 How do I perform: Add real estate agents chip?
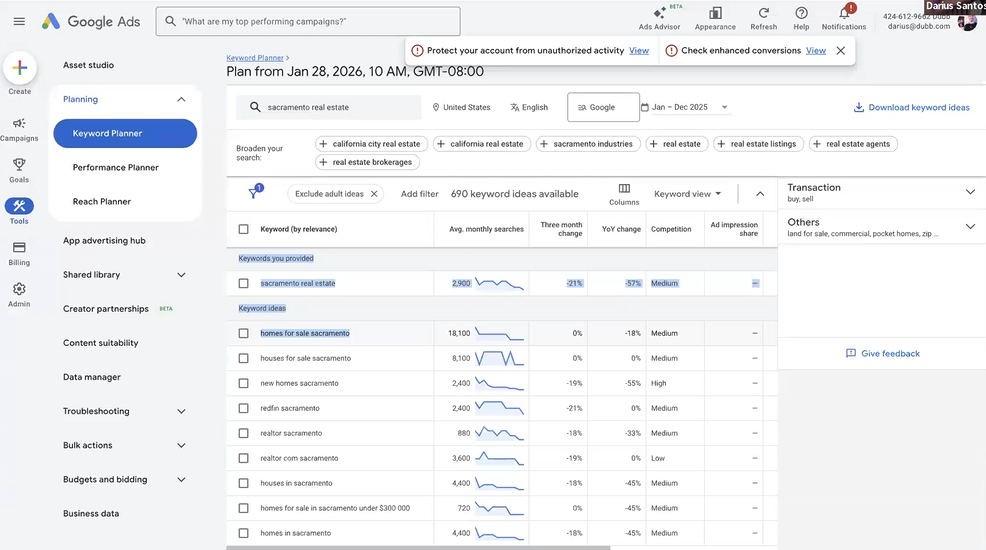853,144
